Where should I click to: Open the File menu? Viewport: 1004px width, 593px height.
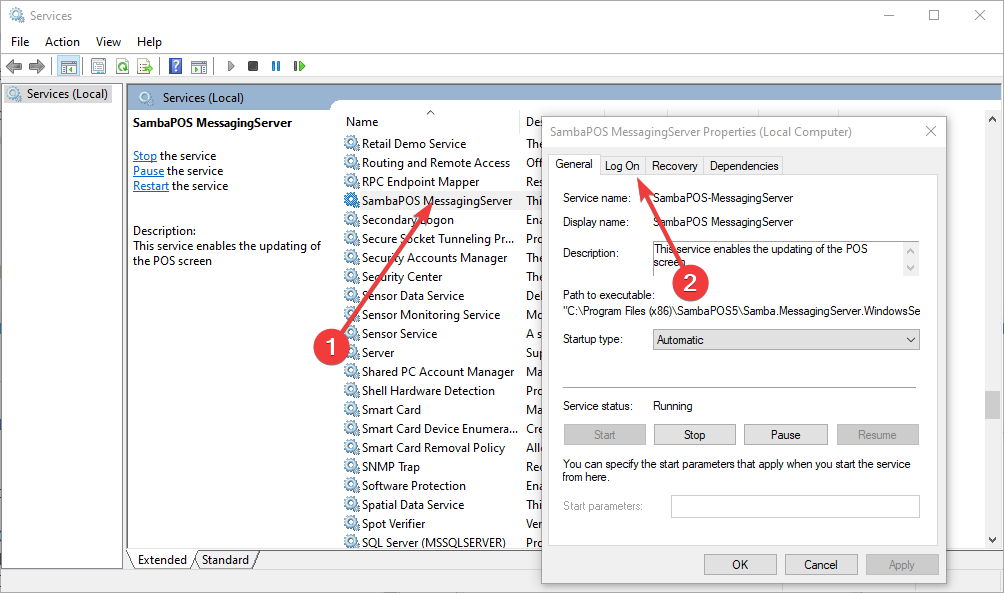pyautogui.click(x=20, y=42)
